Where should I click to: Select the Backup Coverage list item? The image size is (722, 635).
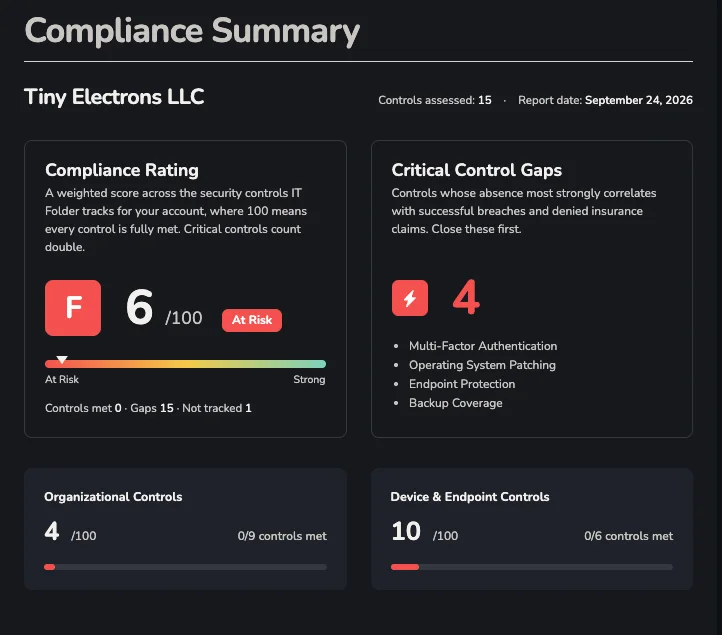click(x=455, y=403)
